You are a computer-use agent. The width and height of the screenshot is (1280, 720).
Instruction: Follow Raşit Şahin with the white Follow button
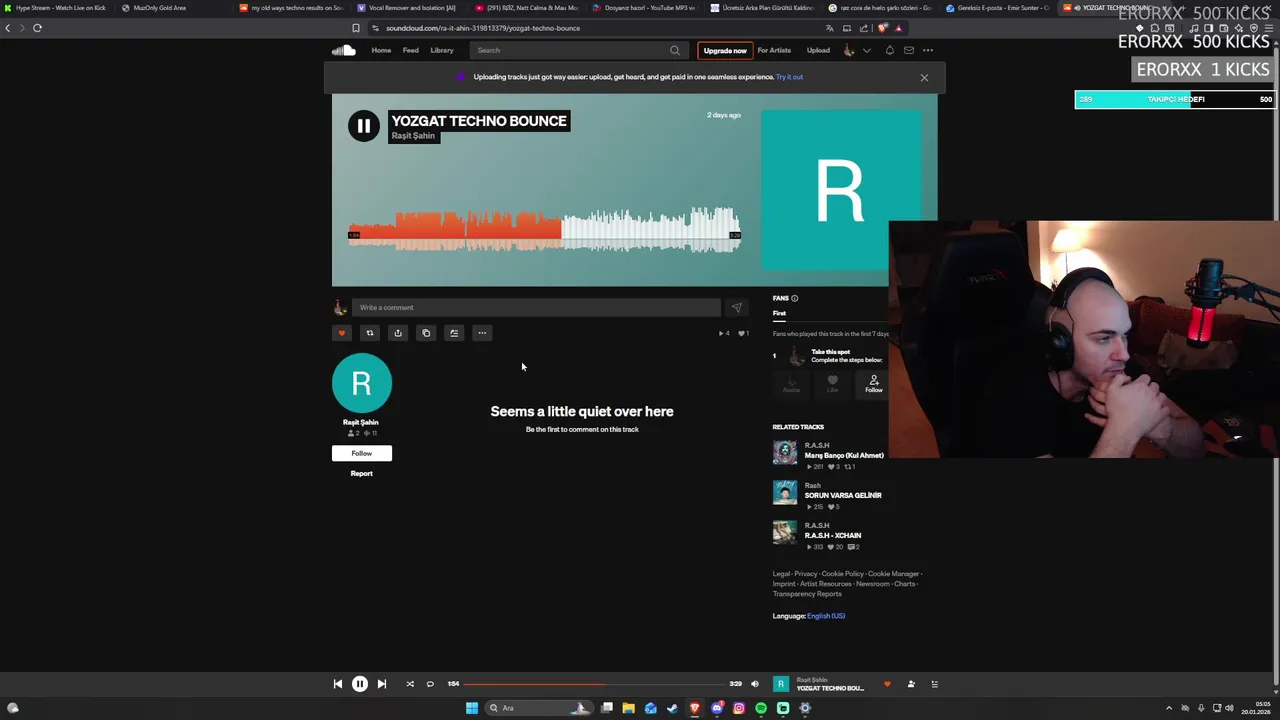(x=362, y=453)
